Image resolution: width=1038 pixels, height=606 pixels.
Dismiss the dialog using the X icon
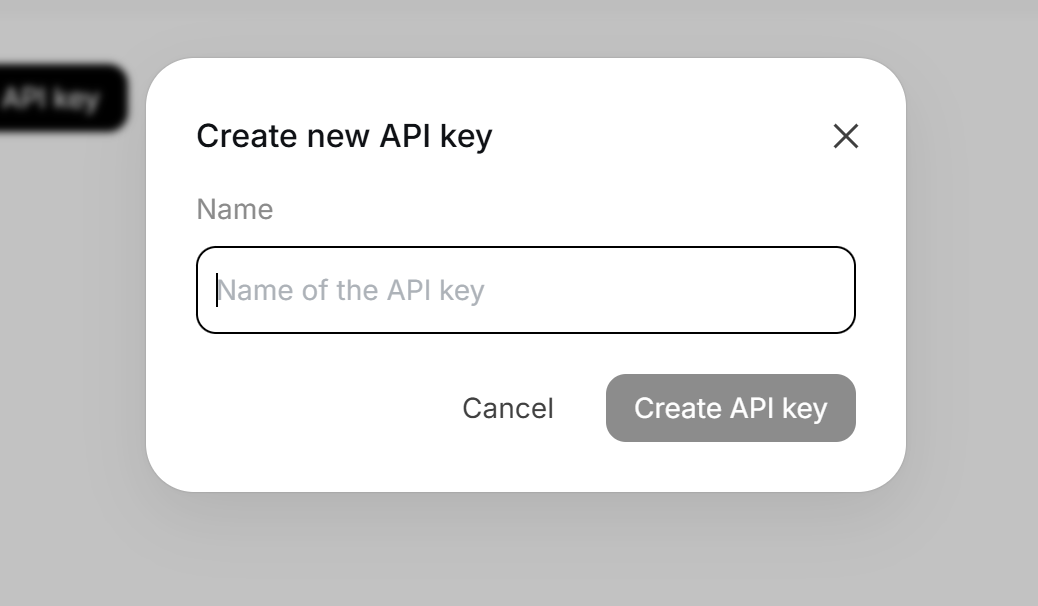pos(845,136)
